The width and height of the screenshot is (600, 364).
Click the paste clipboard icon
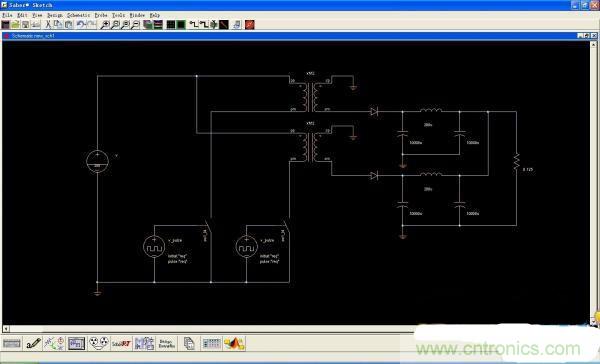[69, 25]
